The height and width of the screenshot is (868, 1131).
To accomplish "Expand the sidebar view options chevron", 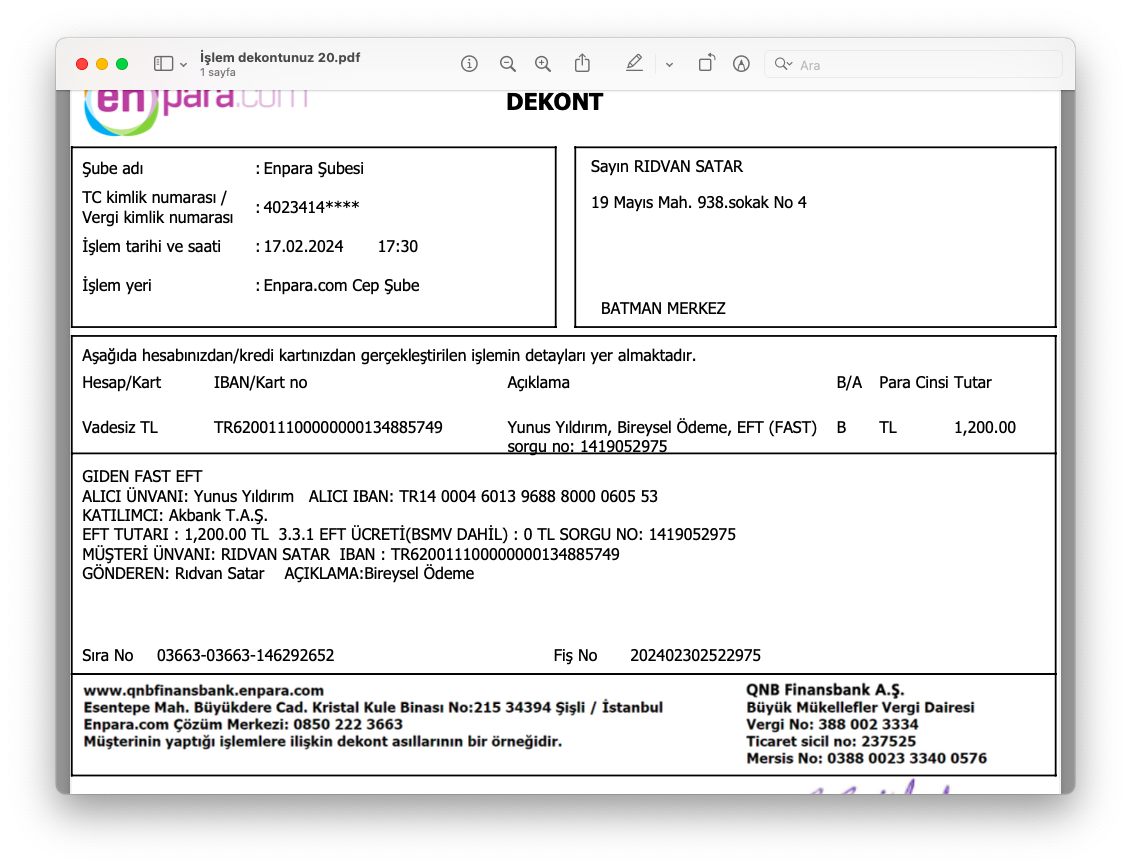I will point(183,64).
